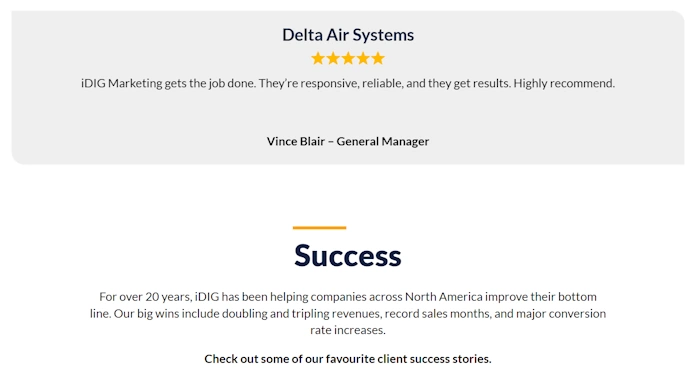Click the 'Highly recommend.' sentence in the review
Viewport: 700px width, 371px height.
[564, 83]
